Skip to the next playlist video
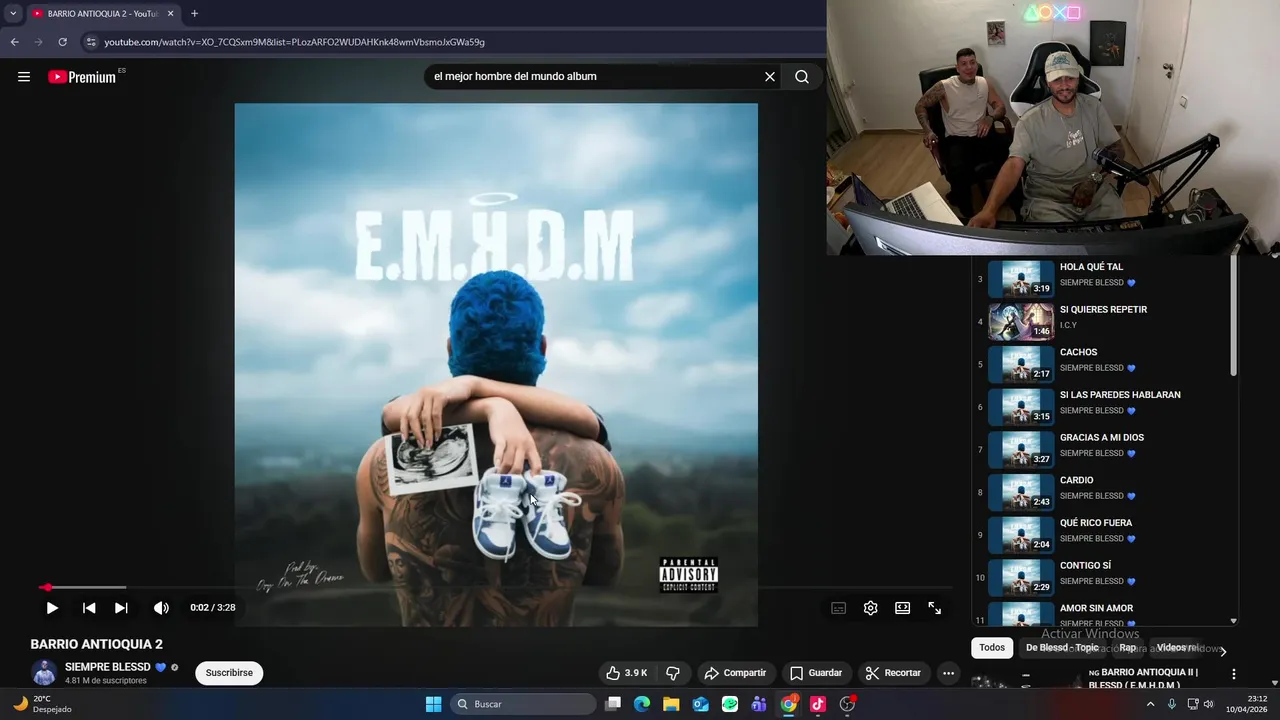The image size is (1280, 720). (x=121, y=608)
